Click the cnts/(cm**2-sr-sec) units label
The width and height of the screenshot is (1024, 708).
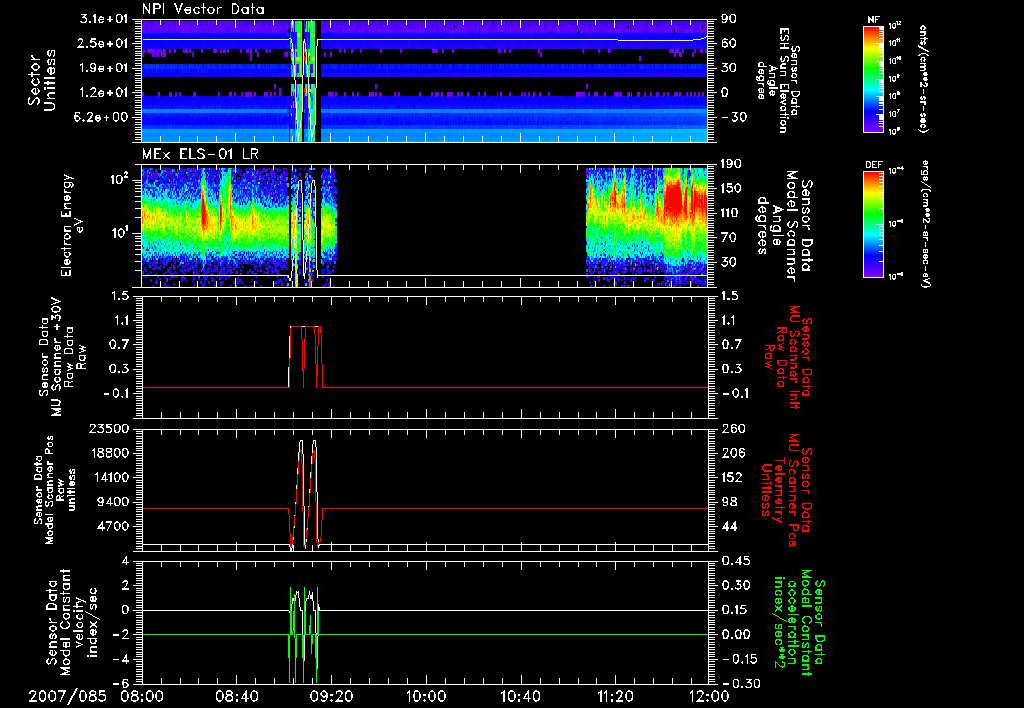point(923,78)
